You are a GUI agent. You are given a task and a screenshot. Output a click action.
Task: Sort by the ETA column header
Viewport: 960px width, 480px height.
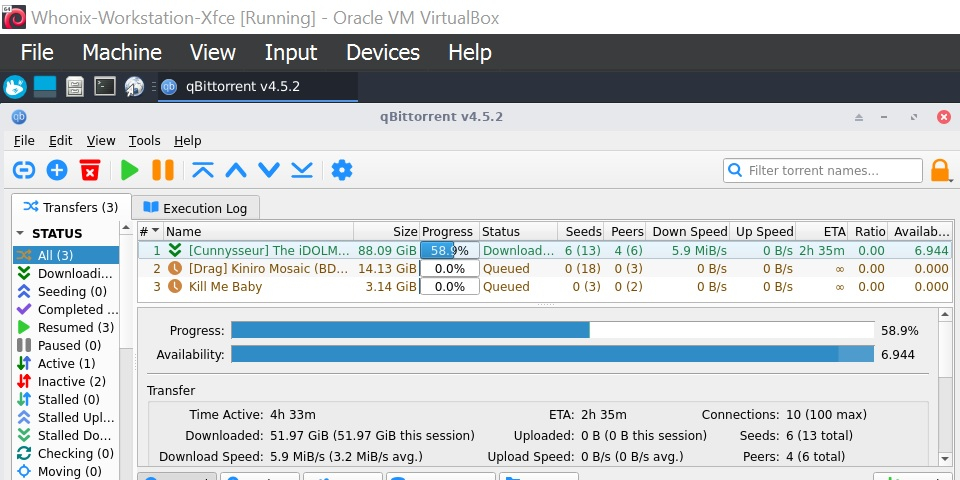tap(821, 231)
